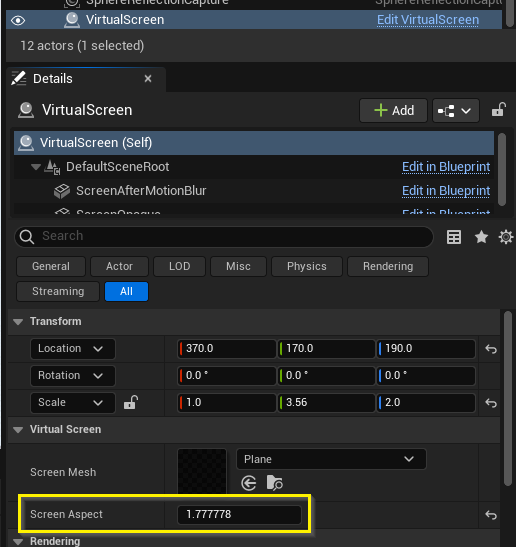Collapse the Transform section
Screen dimensions: 516x547
coord(18,322)
